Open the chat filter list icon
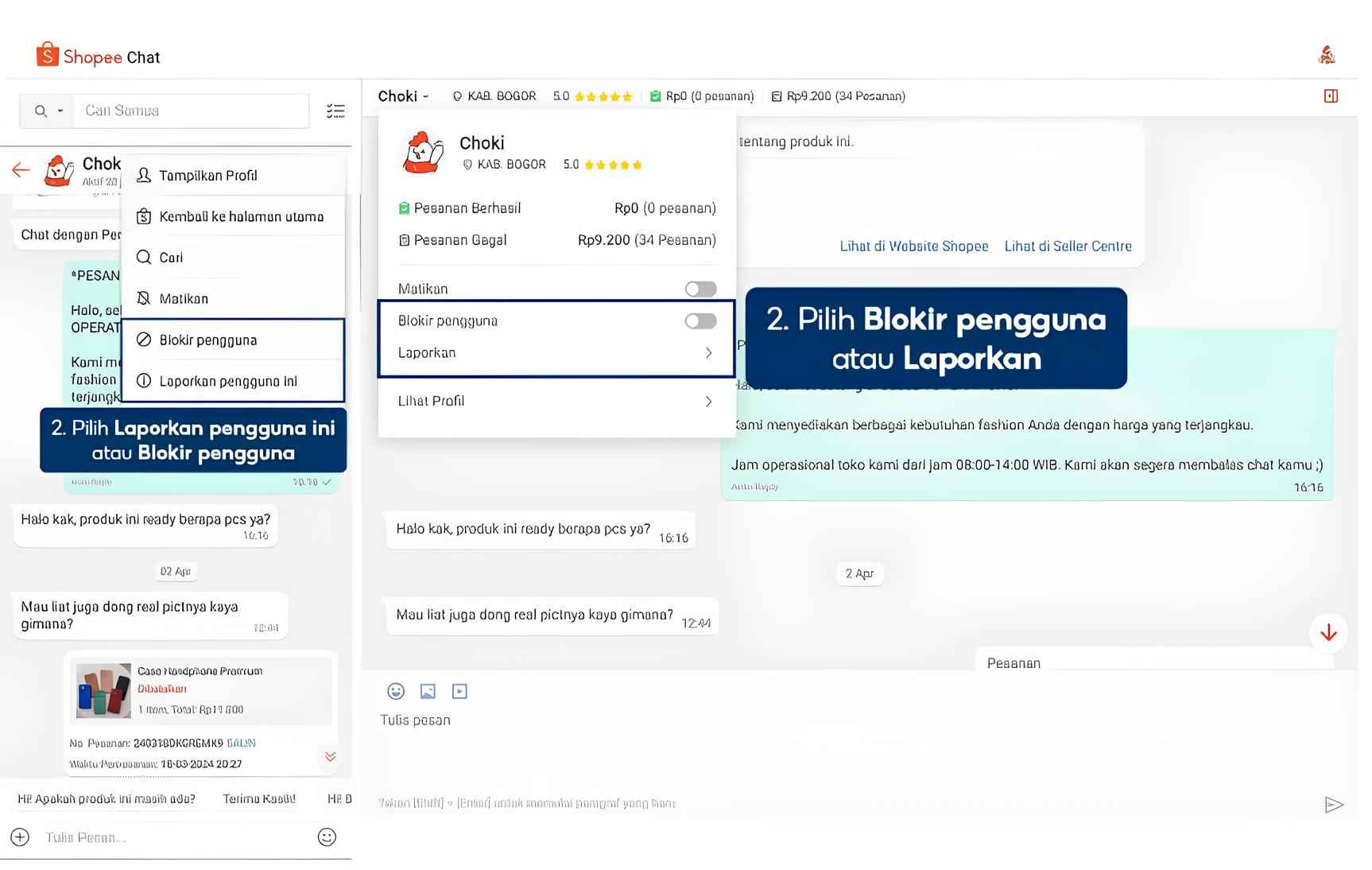 [335, 111]
